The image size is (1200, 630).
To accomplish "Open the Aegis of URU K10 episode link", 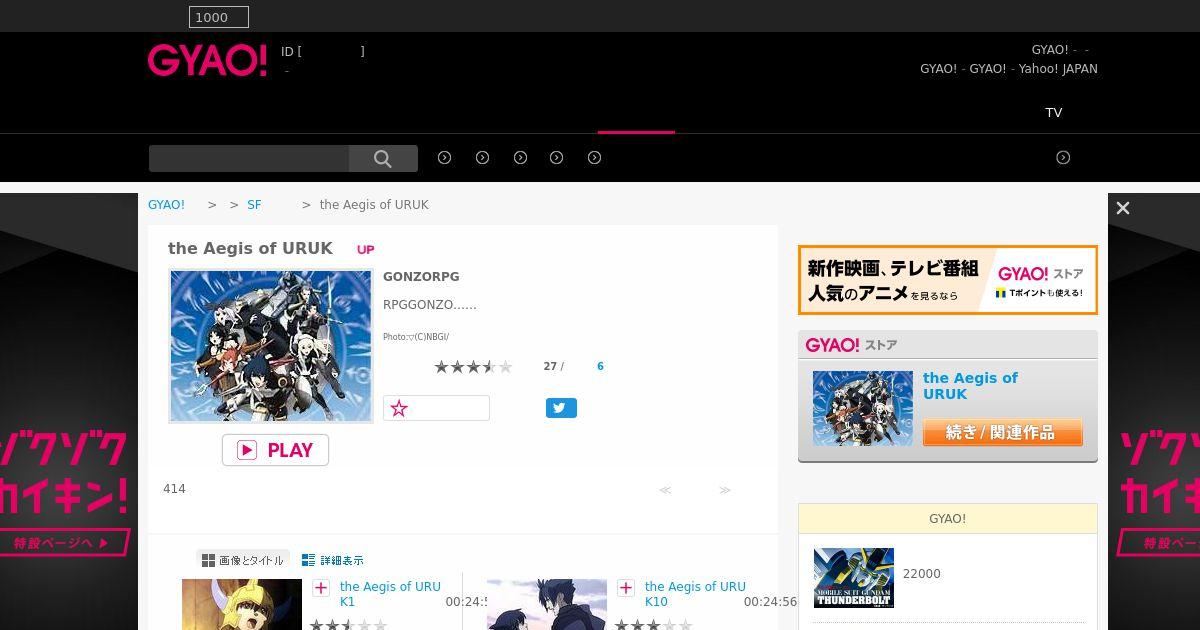I will point(695,594).
